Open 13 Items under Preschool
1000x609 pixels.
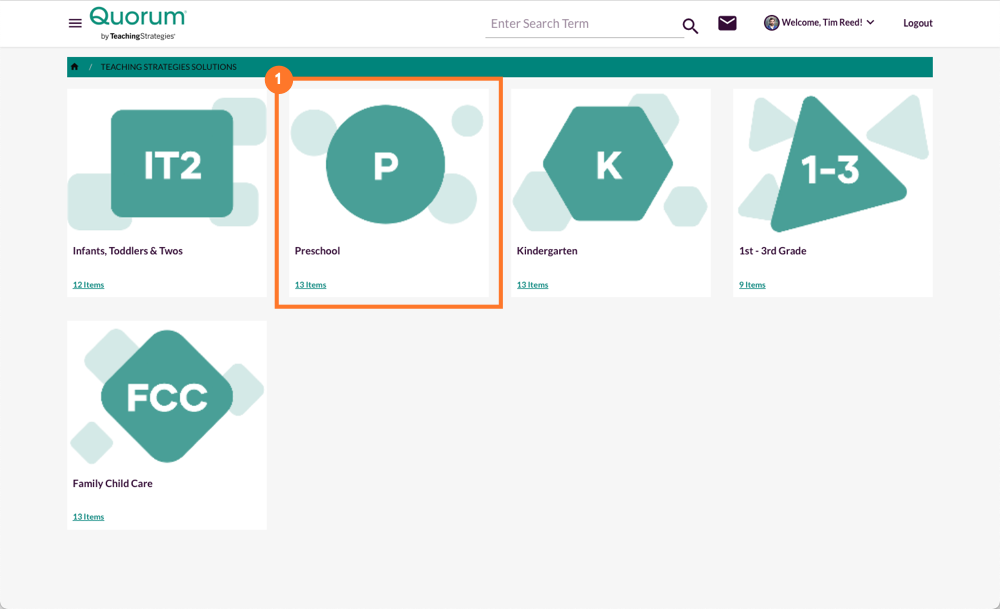310,284
